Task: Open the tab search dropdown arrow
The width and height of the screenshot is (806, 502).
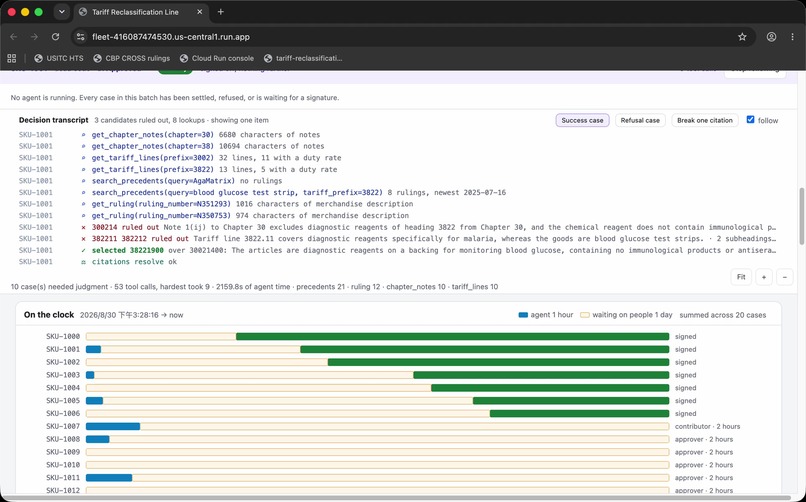Action: [62, 12]
